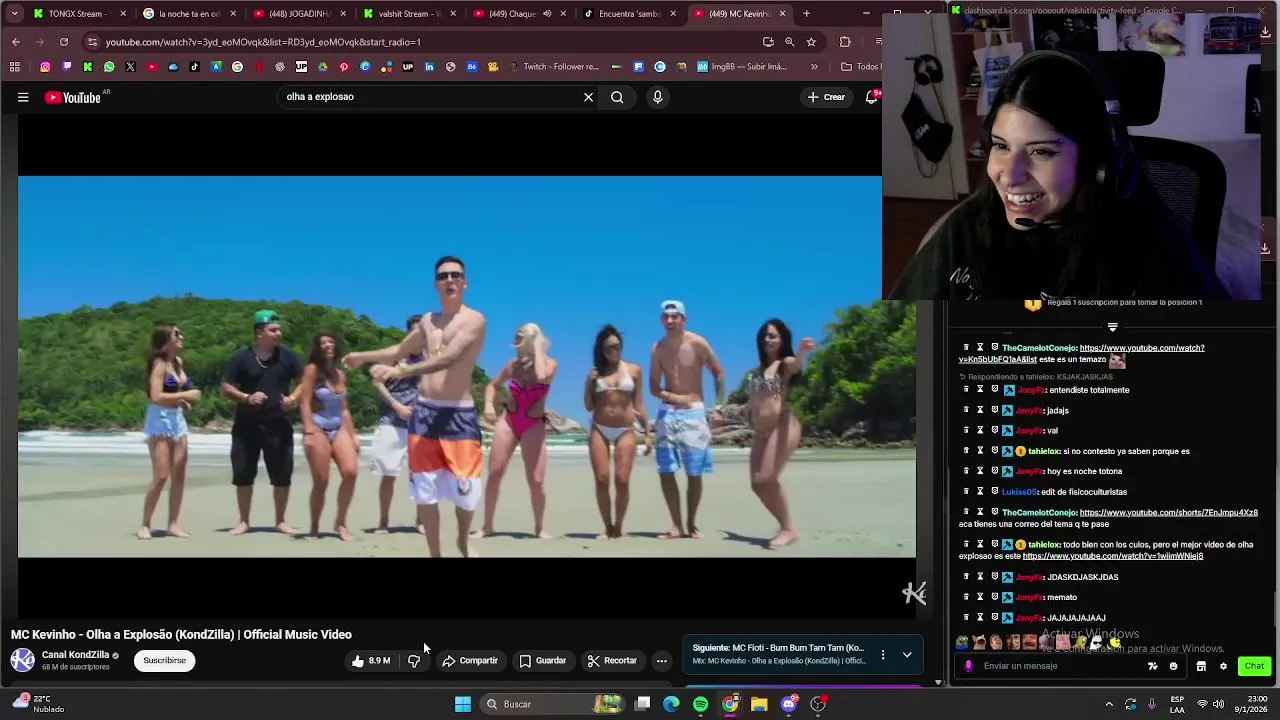The width and height of the screenshot is (1280, 720).
Task: Mute the Chaque tab audio icon
Action: click(x=547, y=14)
